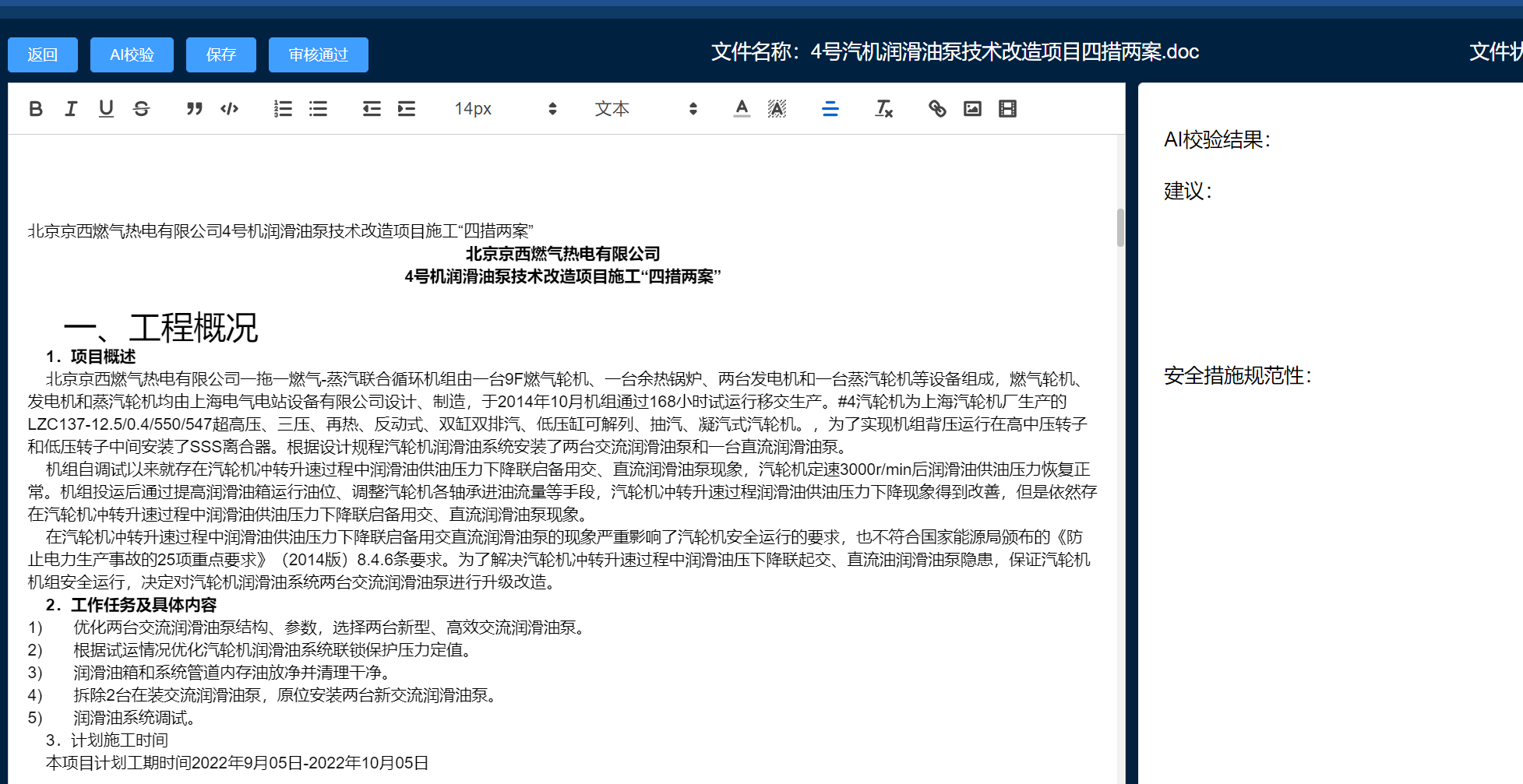The width and height of the screenshot is (1523, 784).
Task: Insert a video
Action: [1007, 109]
